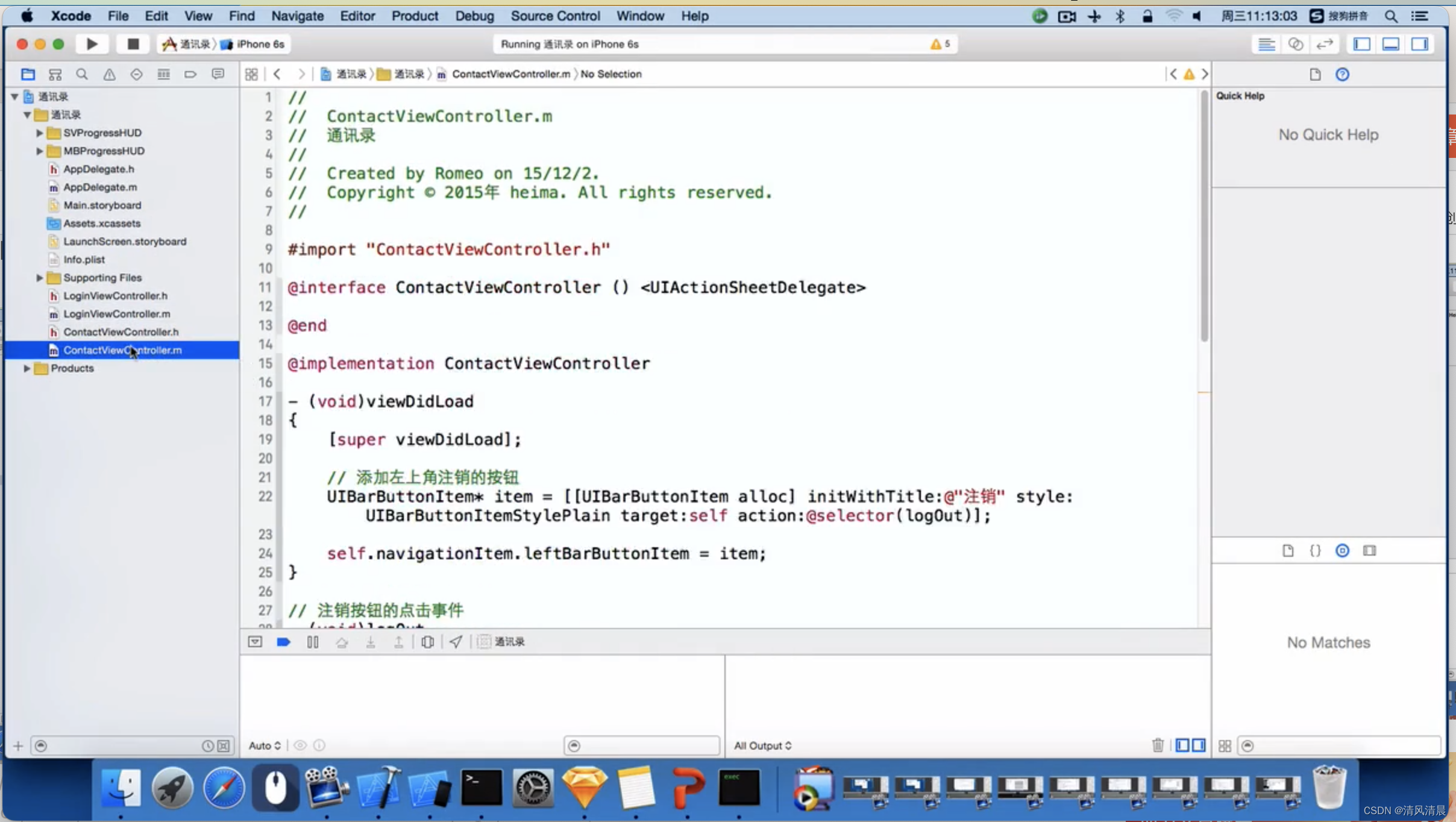The image size is (1456, 822).
Task: Collapse the 通讯录 project root
Action: click(x=14, y=96)
